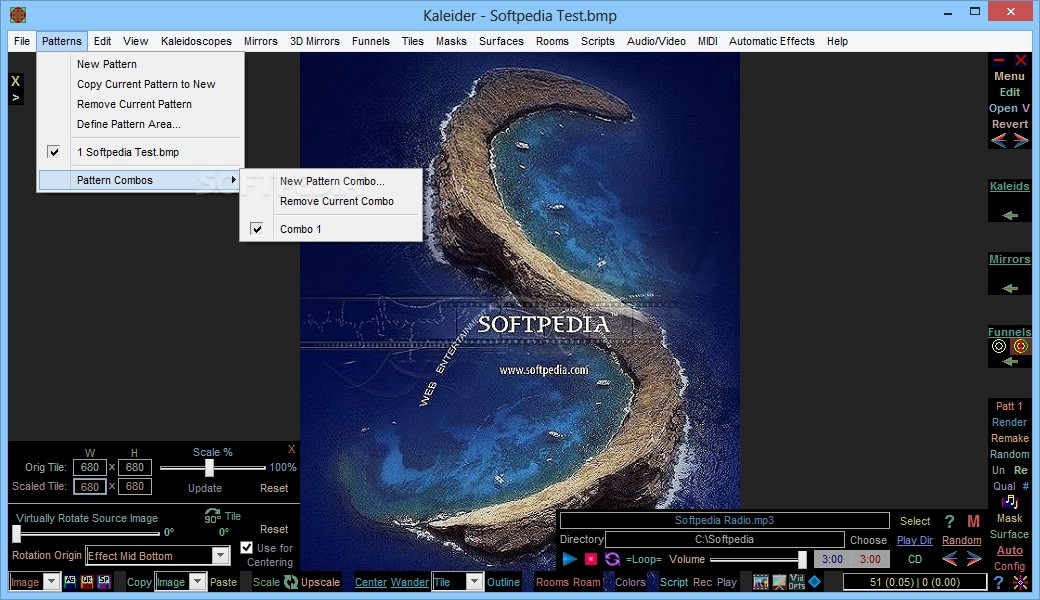Viewport: 1040px width, 600px height.
Task: Click the Random audio link
Action: click(961, 540)
